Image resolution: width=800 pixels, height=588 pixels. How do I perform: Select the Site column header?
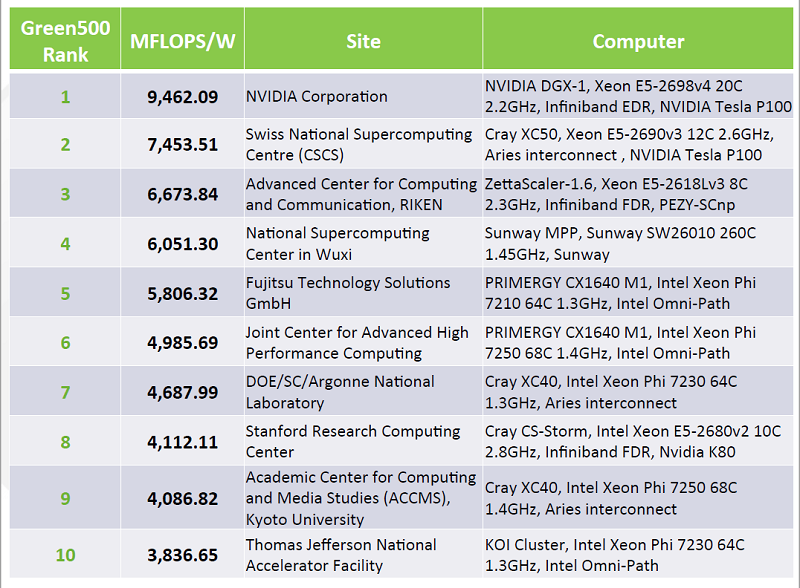(363, 38)
